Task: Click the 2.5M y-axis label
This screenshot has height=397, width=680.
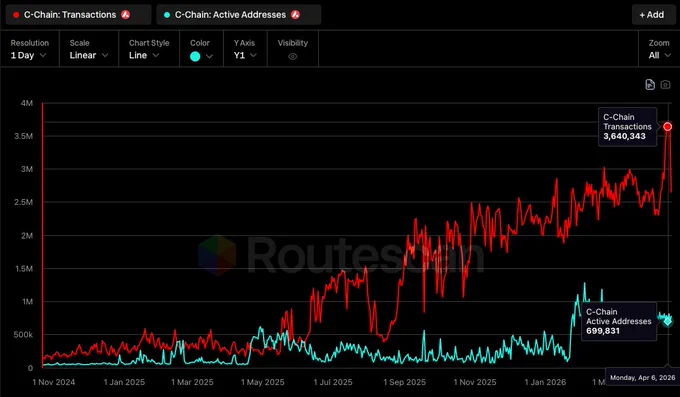Action: click(x=23, y=202)
